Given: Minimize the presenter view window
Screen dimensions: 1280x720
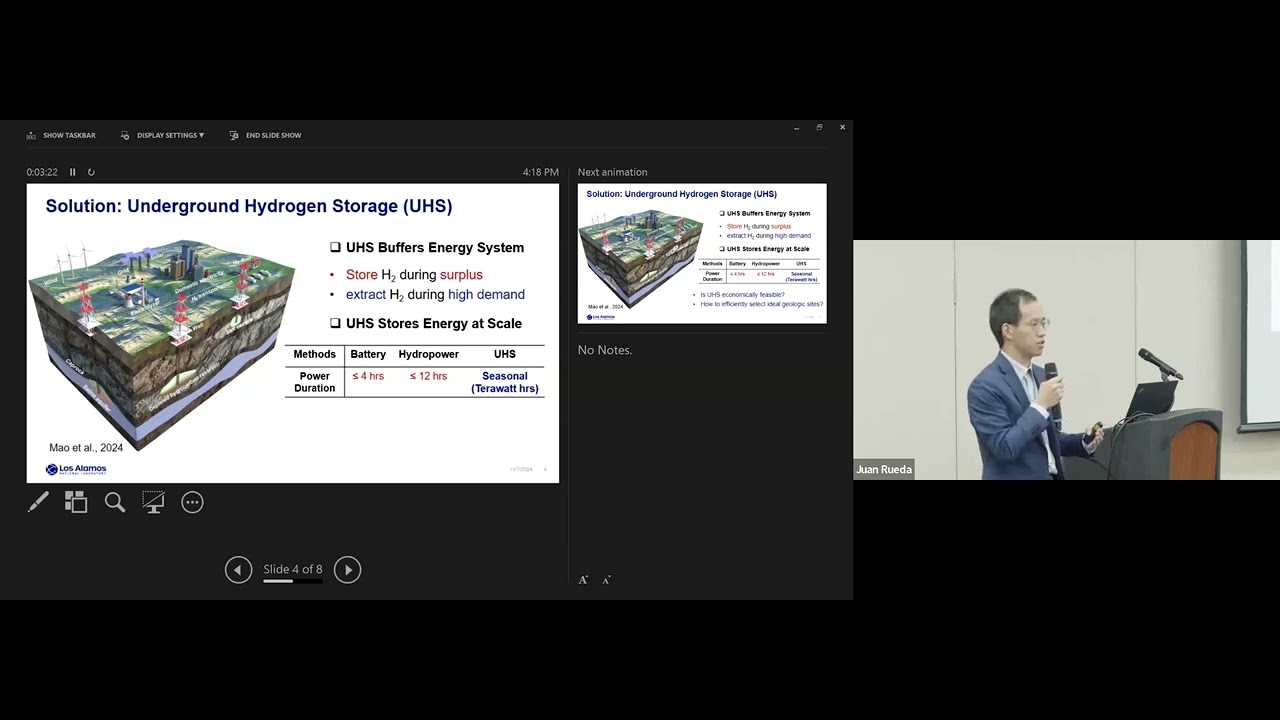Looking at the screenshot, I should click(797, 128).
